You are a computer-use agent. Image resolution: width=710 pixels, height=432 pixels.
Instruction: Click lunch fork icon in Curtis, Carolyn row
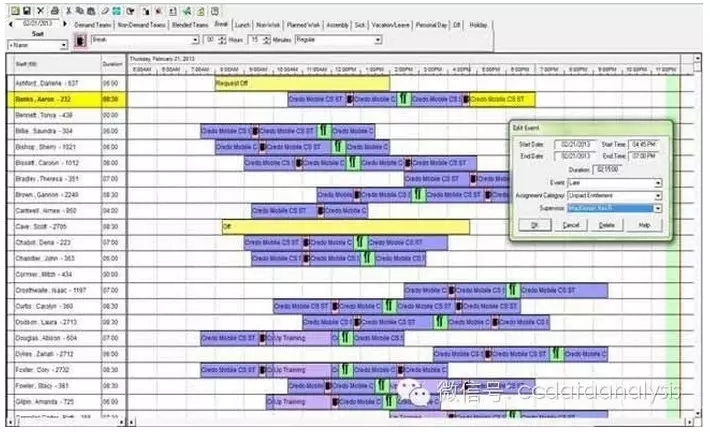389,306
